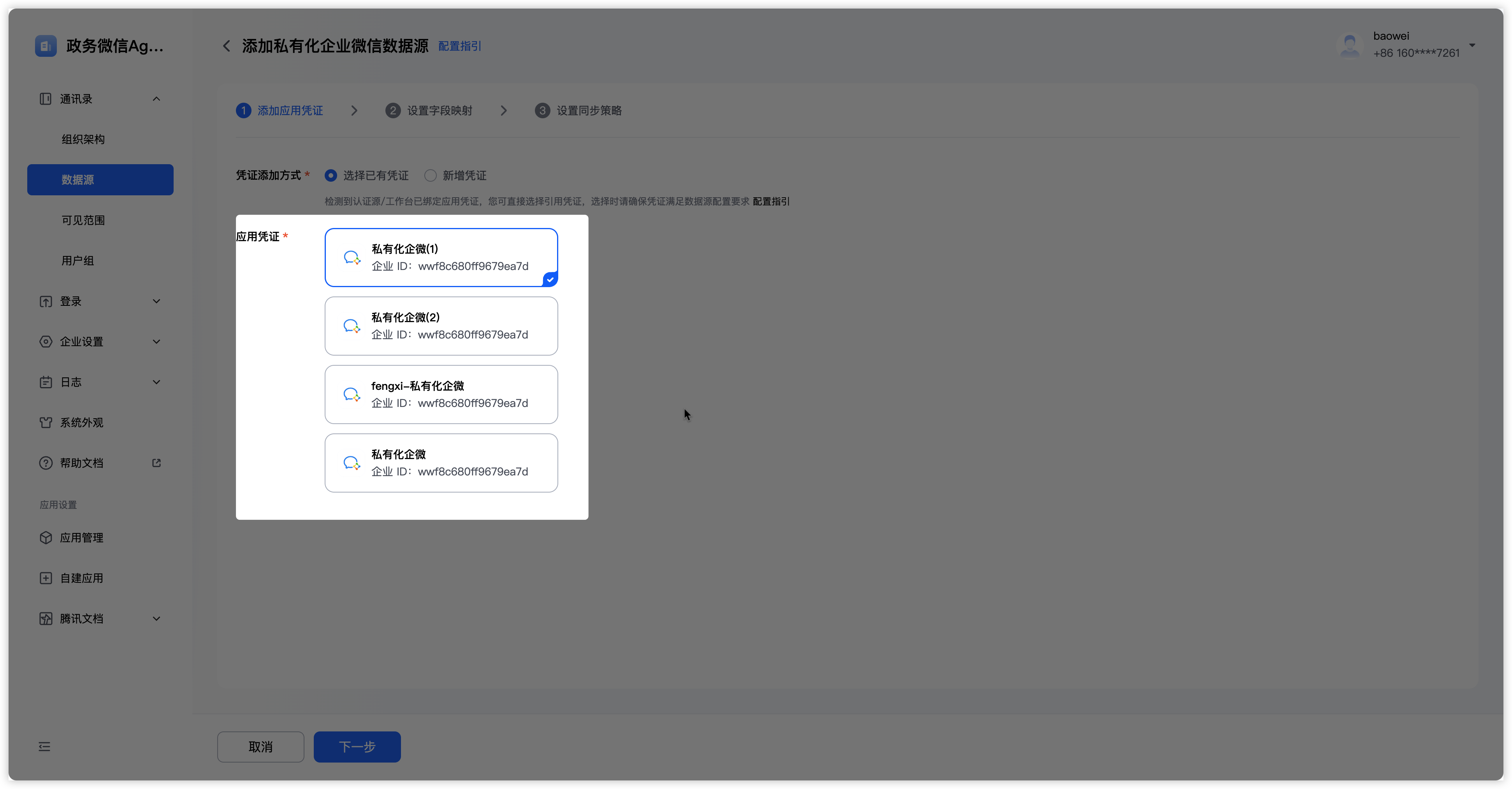Open the 组织架构 menu item
This screenshot has height=789, width=1512.
tap(83, 139)
